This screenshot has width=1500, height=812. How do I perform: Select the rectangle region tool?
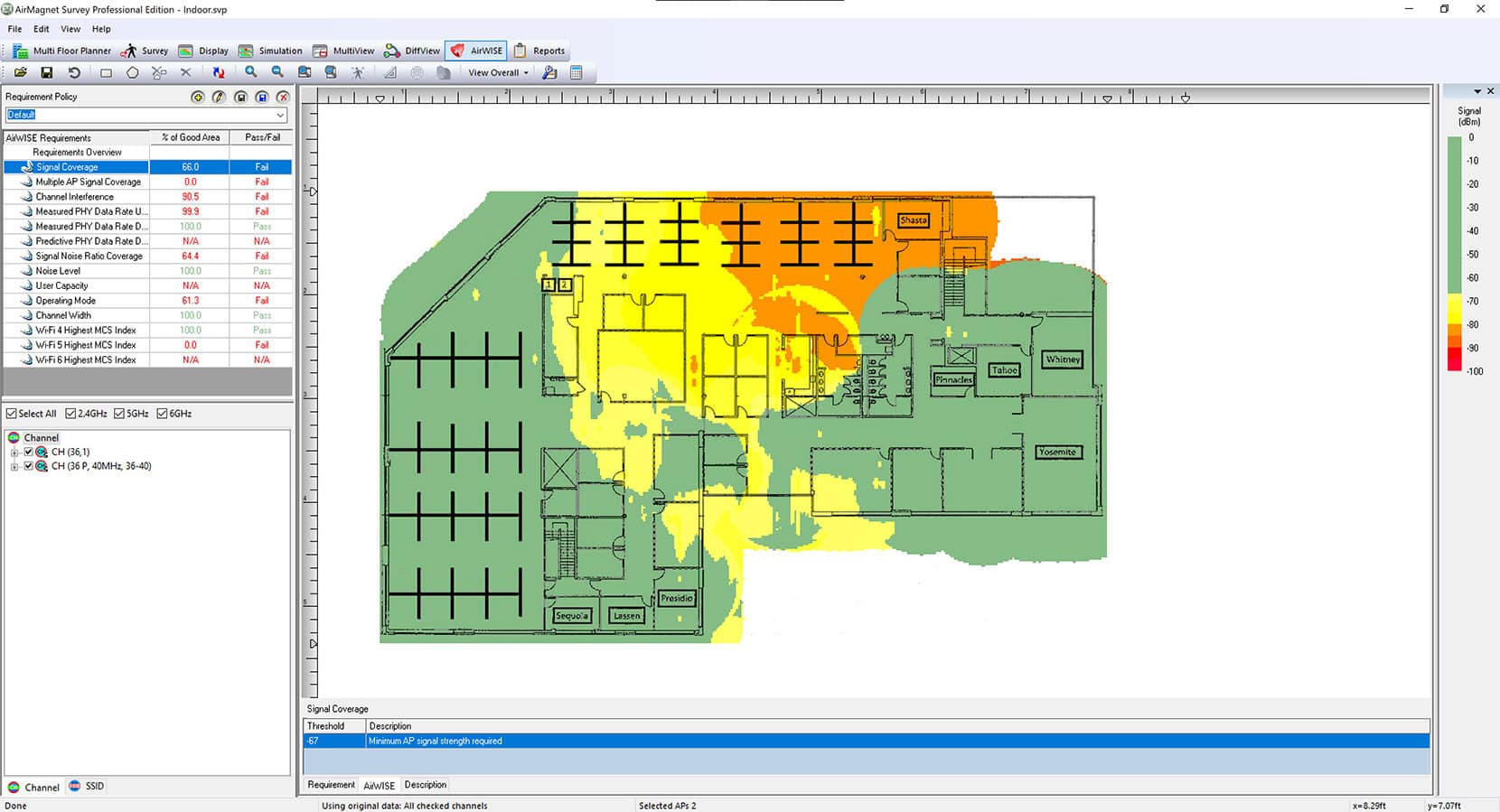[106, 72]
